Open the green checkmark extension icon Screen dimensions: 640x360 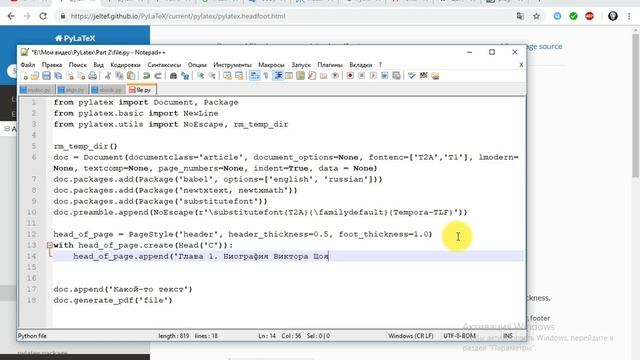573,16
